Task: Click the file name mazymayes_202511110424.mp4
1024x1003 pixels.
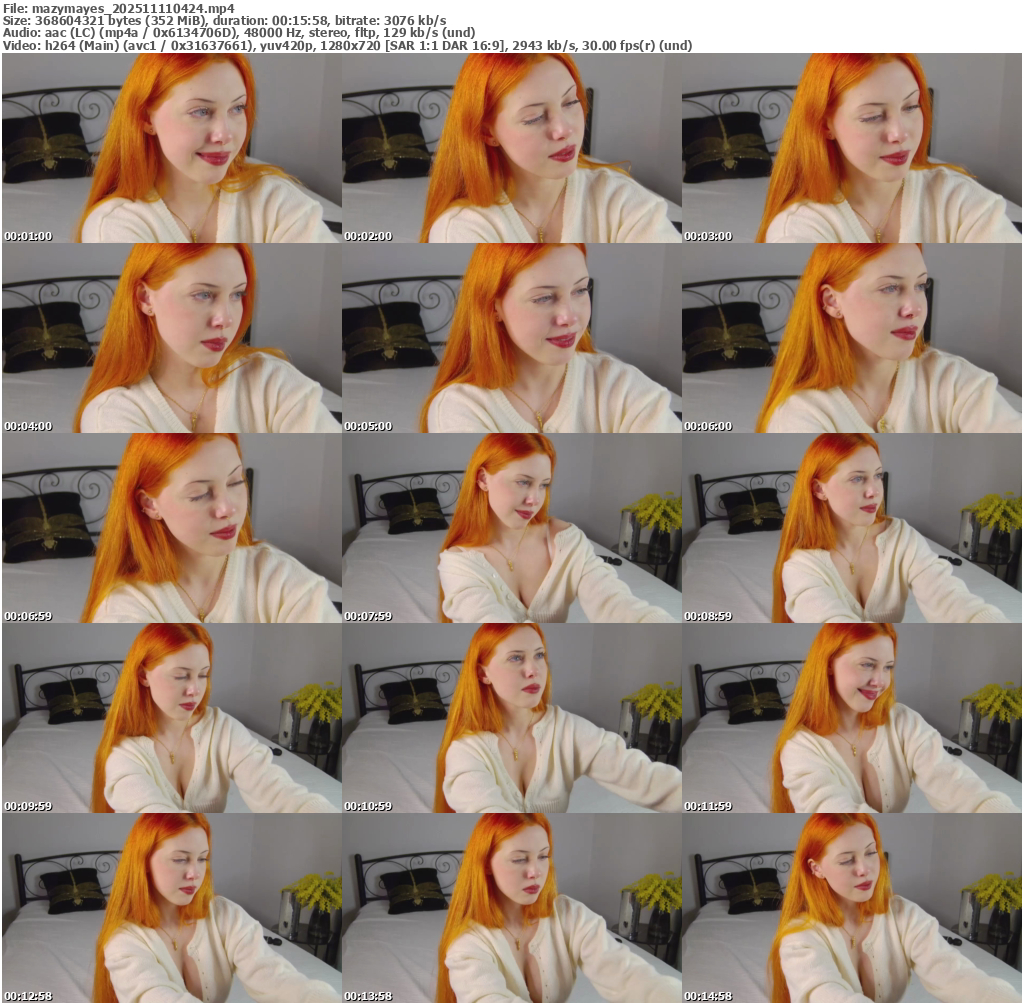Action: coord(131,8)
